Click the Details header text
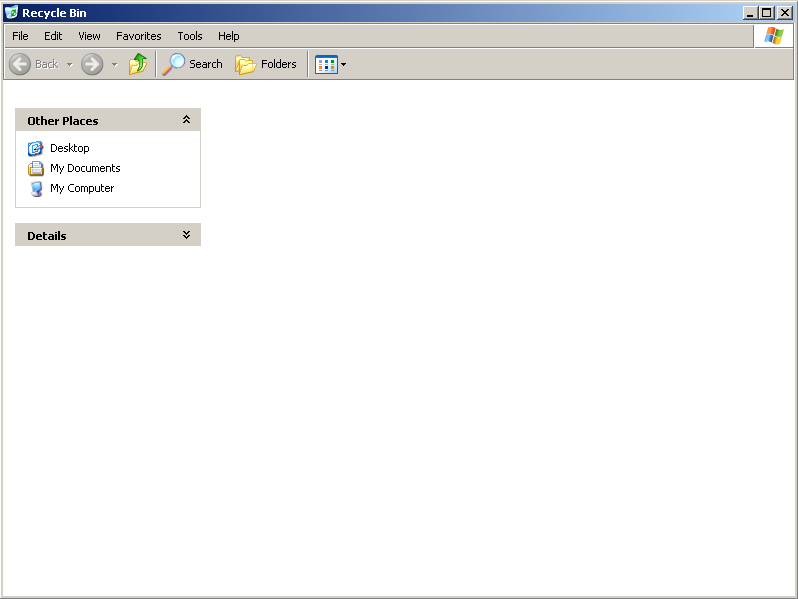 click(x=47, y=236)
